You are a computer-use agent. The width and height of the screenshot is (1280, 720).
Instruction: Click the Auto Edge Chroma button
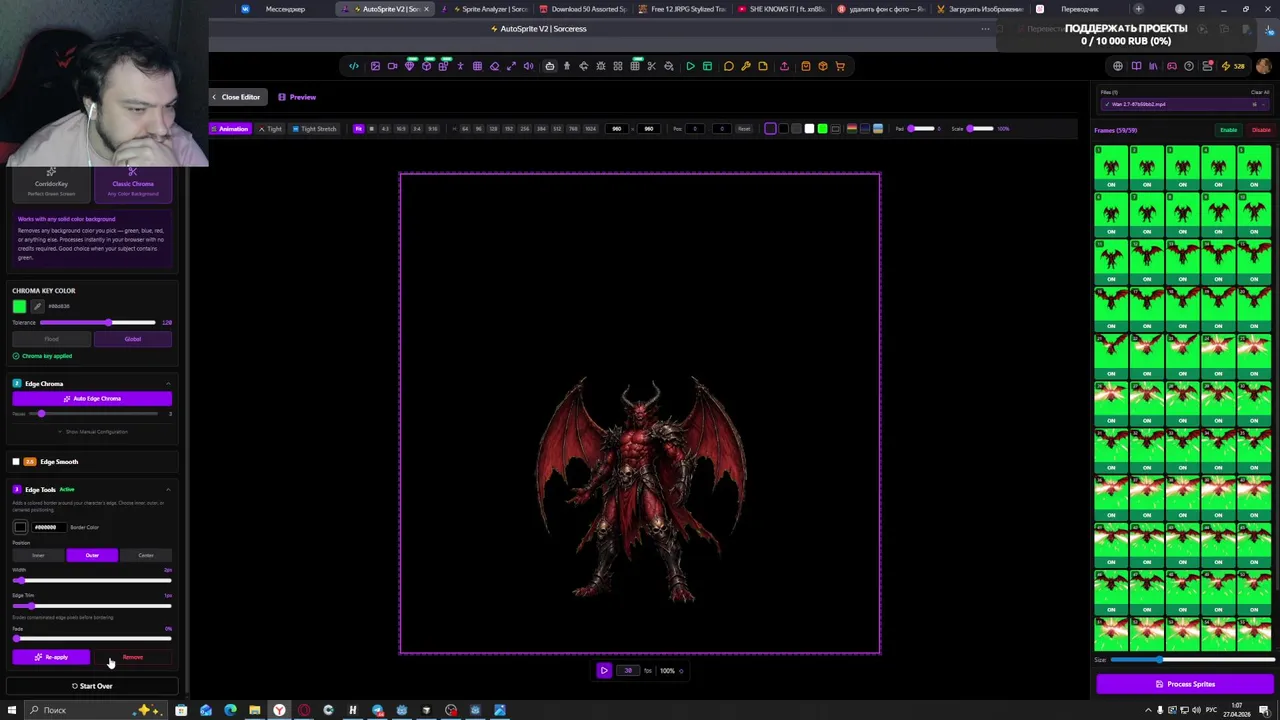click(x=92, y=398)
